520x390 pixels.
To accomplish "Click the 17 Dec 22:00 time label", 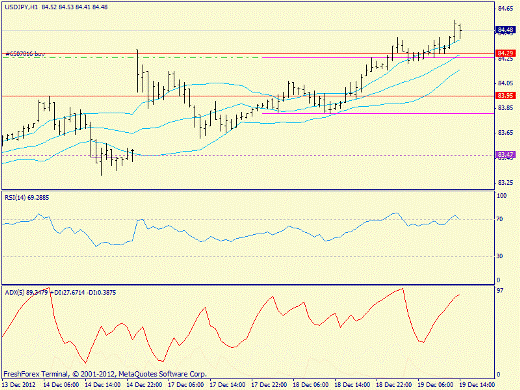I will [269, 385].
